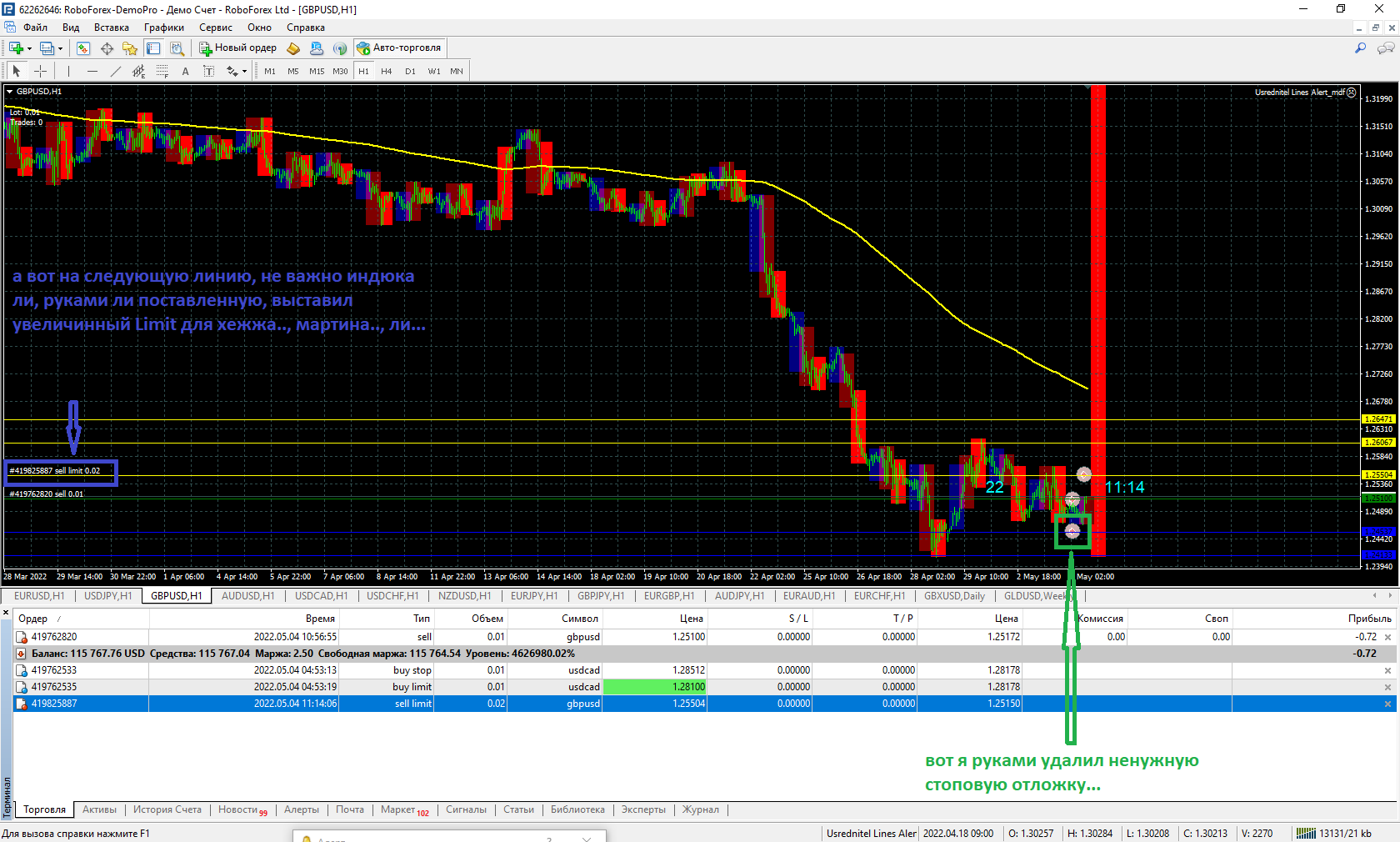Select the Crosshair tool
Image resolution: width=1400 pixels, height=842 pixels.
(x=40, y=72)
